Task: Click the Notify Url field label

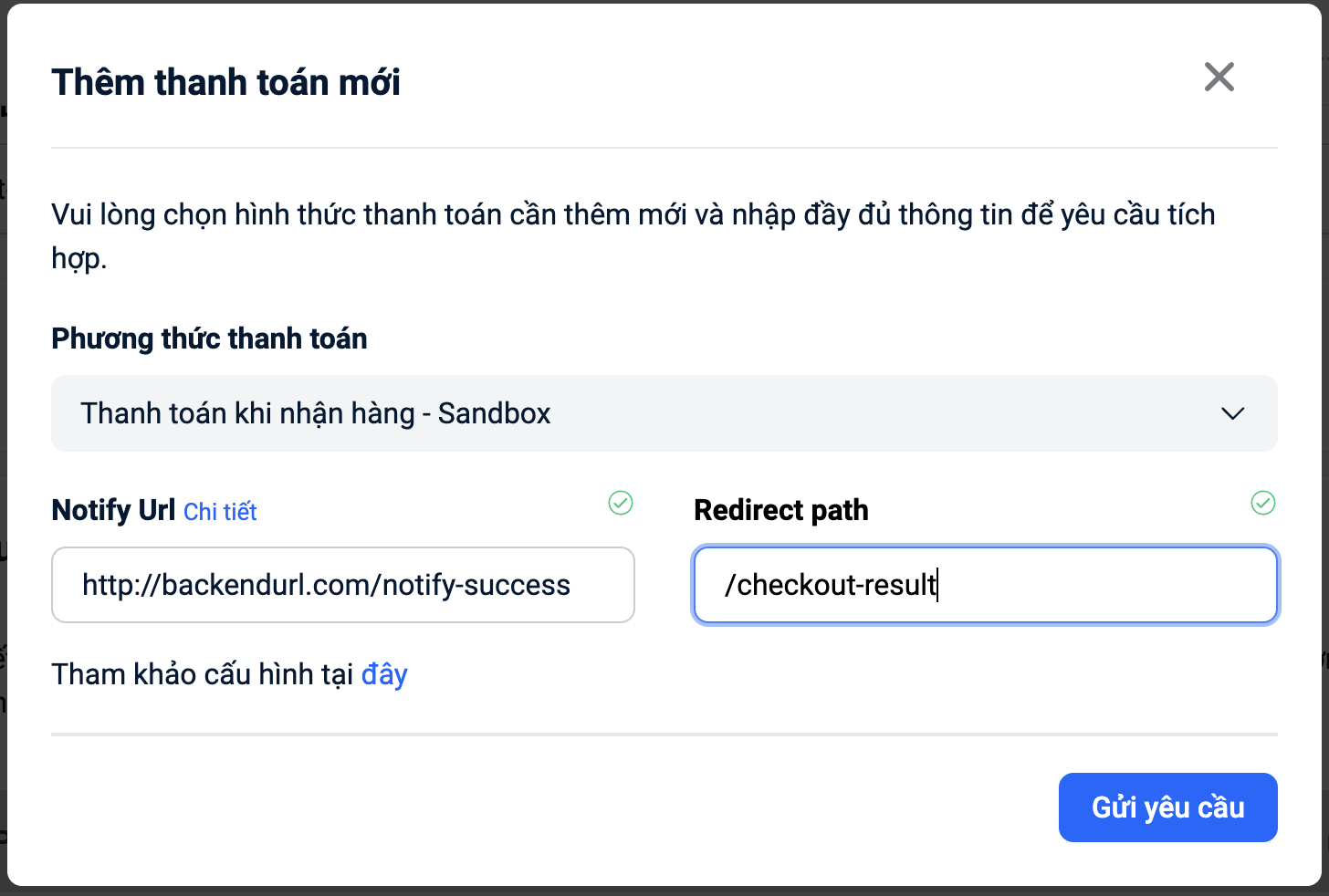Action: coord(113,510)
